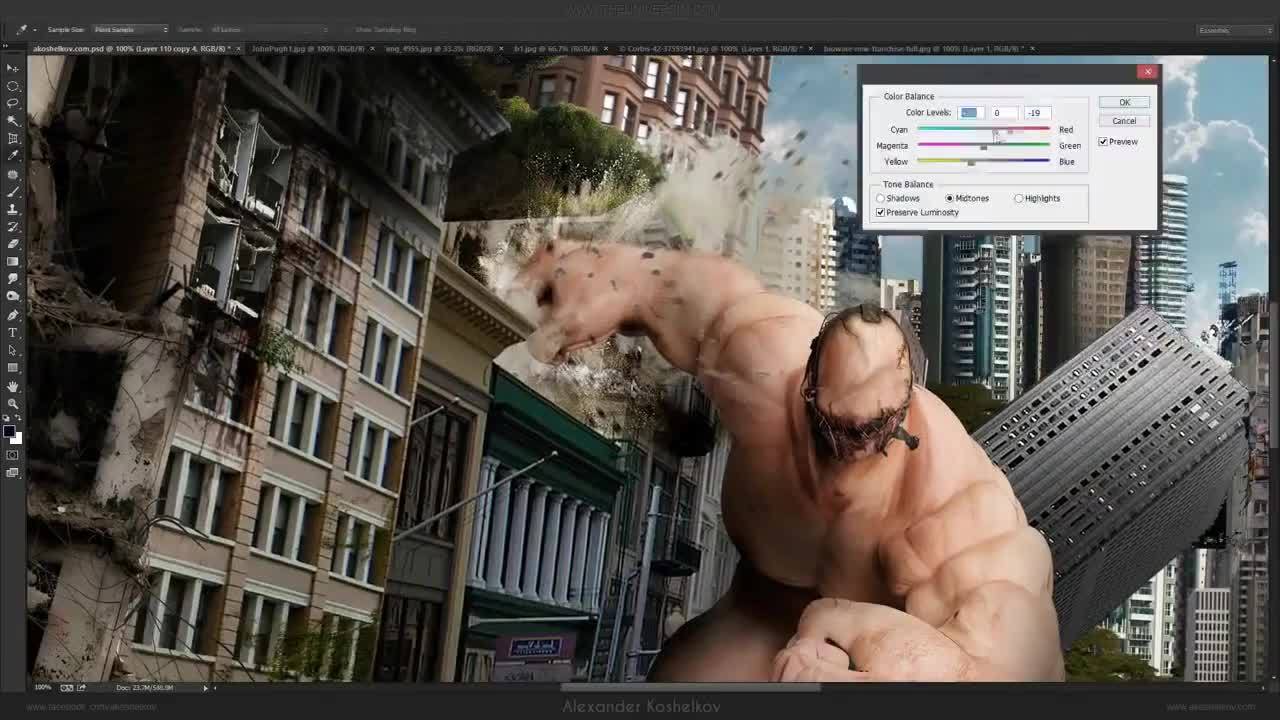The height and width of the screenshot is (720, 1280).
Task: Select the Zoom tool
Action: (x=13, y=403)
